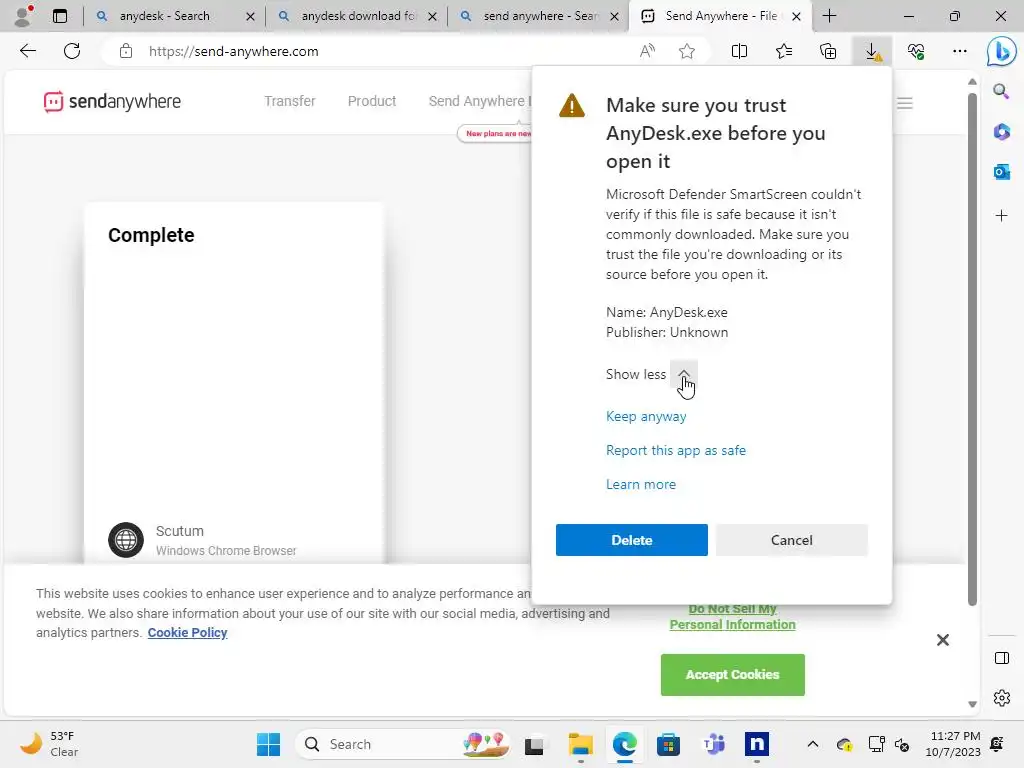Open Task View on the taskbar
This screenshot has width=1024, height=768.
coord(534,744)
